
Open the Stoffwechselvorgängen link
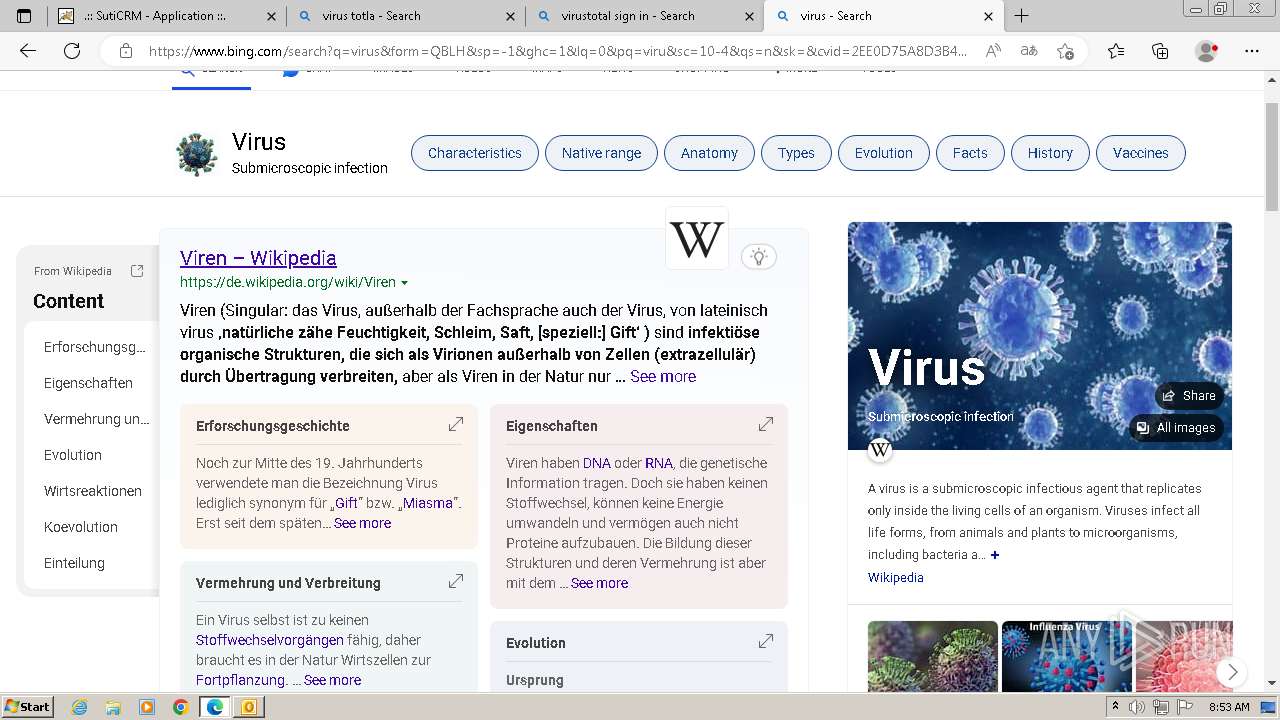[x=270, y=640]
